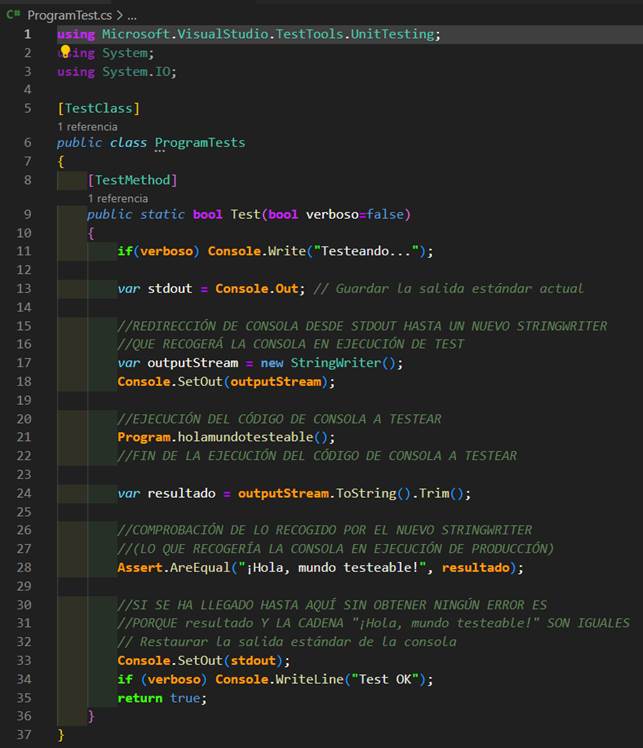Click 'System.IO' in the using statement
The width and height of the screenshot is (643, 748).
coord(136,72)
